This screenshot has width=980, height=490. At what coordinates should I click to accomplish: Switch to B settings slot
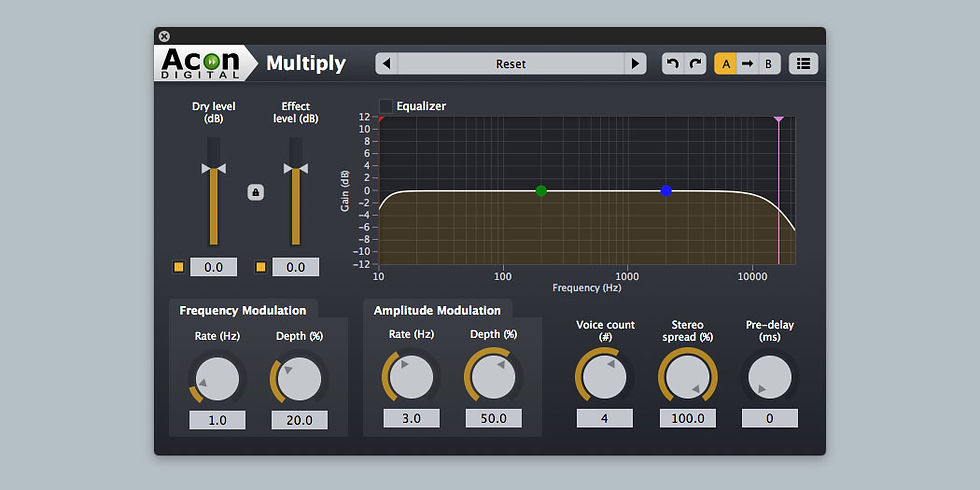[x=769, y=64]
